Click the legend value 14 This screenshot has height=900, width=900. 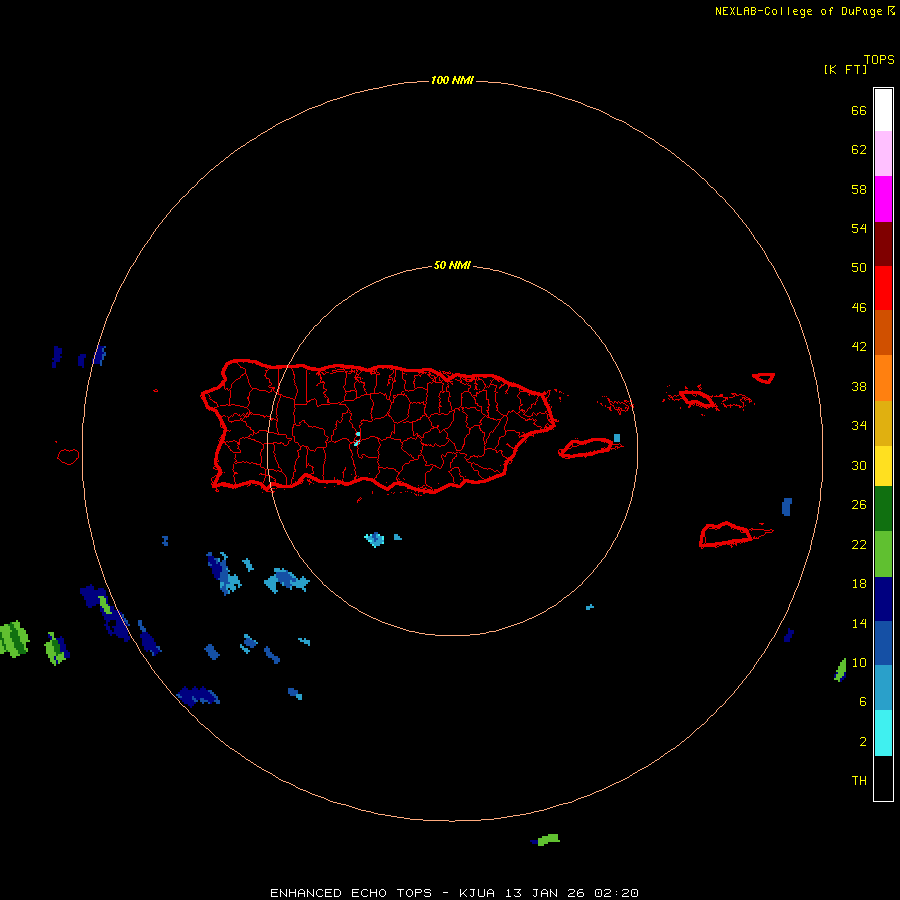pos(859,623)
